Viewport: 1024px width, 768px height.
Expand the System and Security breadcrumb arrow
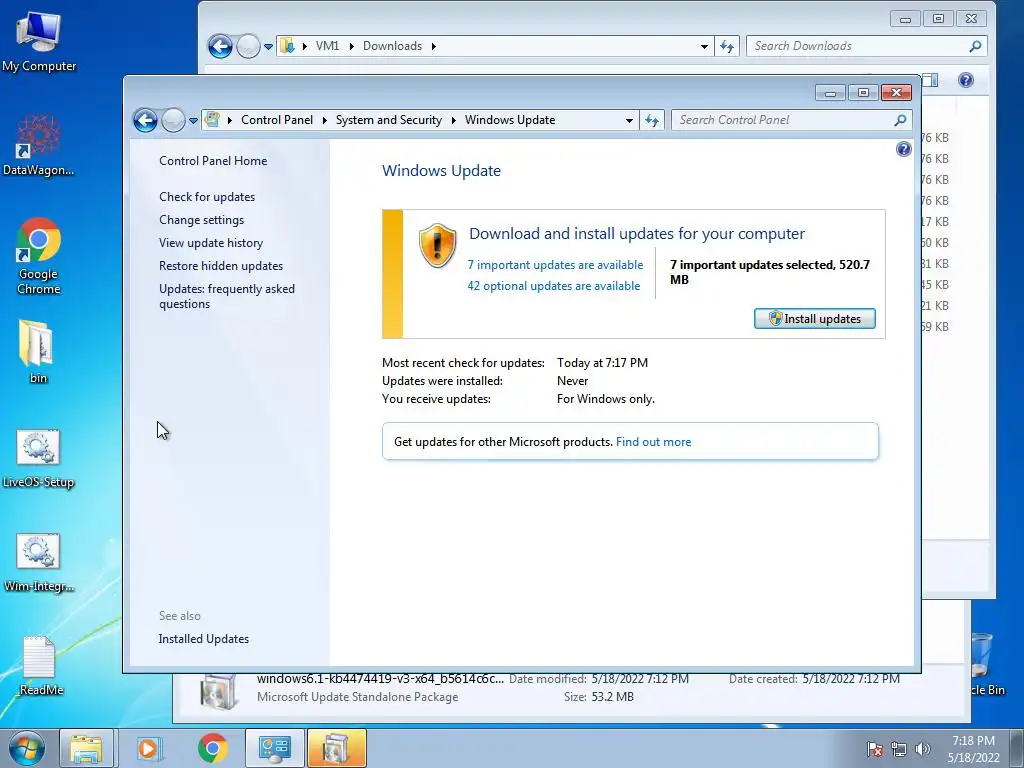[x=453, y=120]
